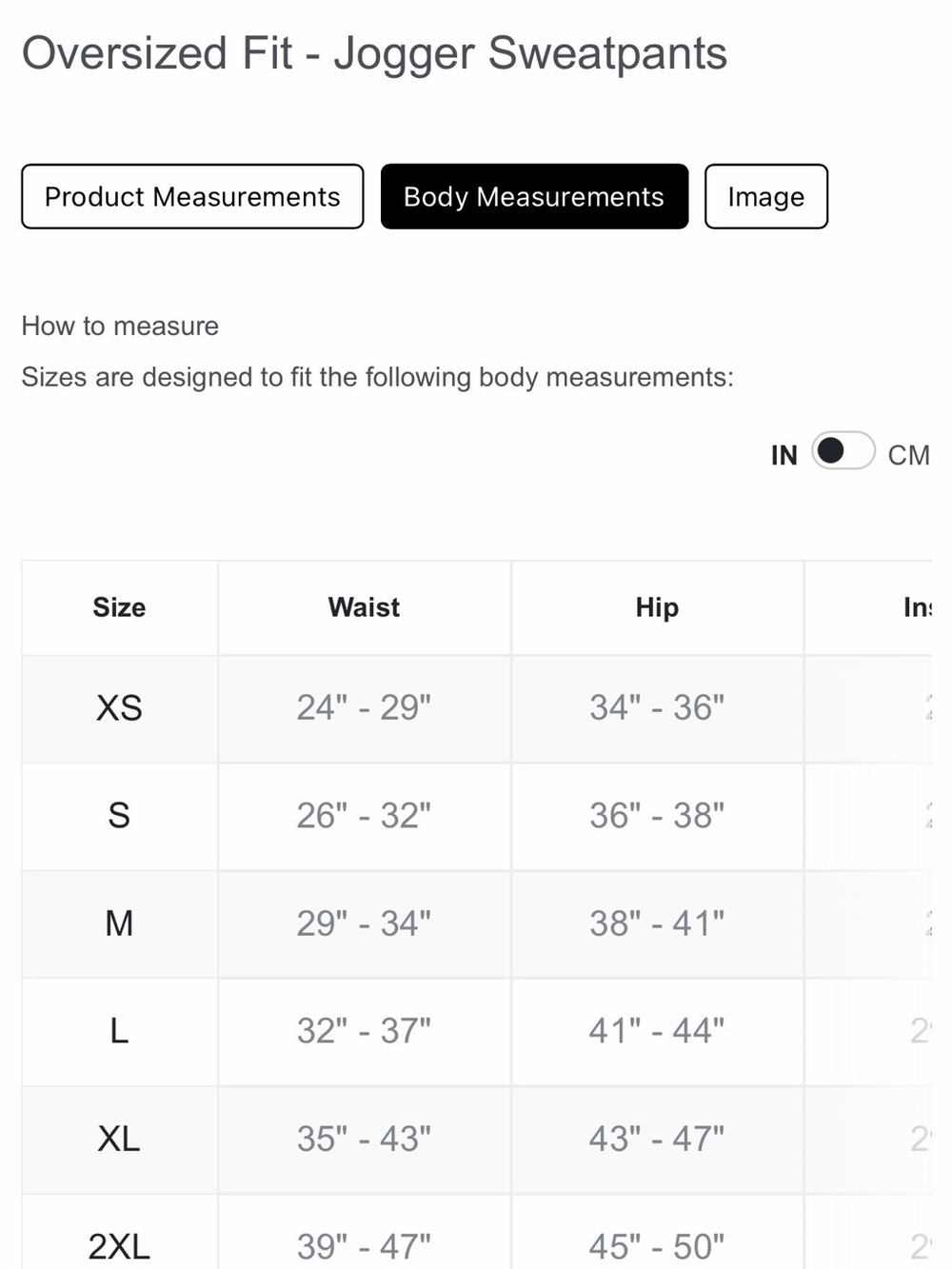Select the L size row label
This screenshot has height=1269, width=952.
pos(119,1031)
